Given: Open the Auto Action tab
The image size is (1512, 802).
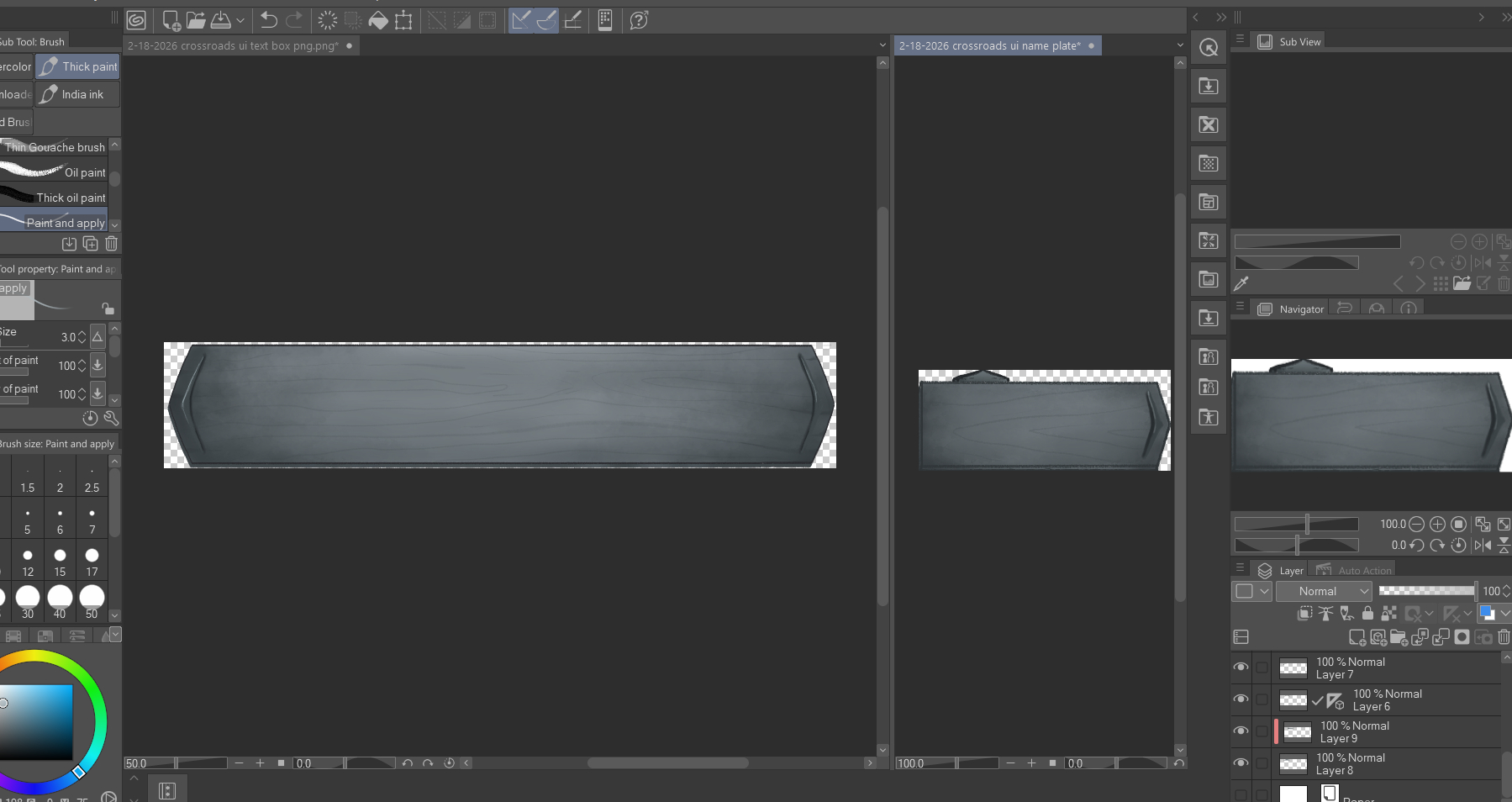Looking at the screenshot, I should pyautogui.click(x=1356, y=570).
